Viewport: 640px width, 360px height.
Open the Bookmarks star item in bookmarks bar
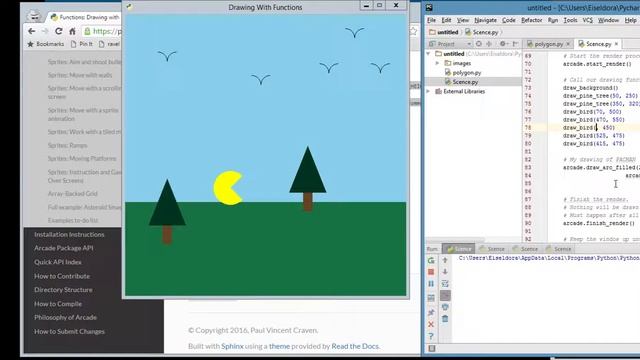tap(45, 44)
